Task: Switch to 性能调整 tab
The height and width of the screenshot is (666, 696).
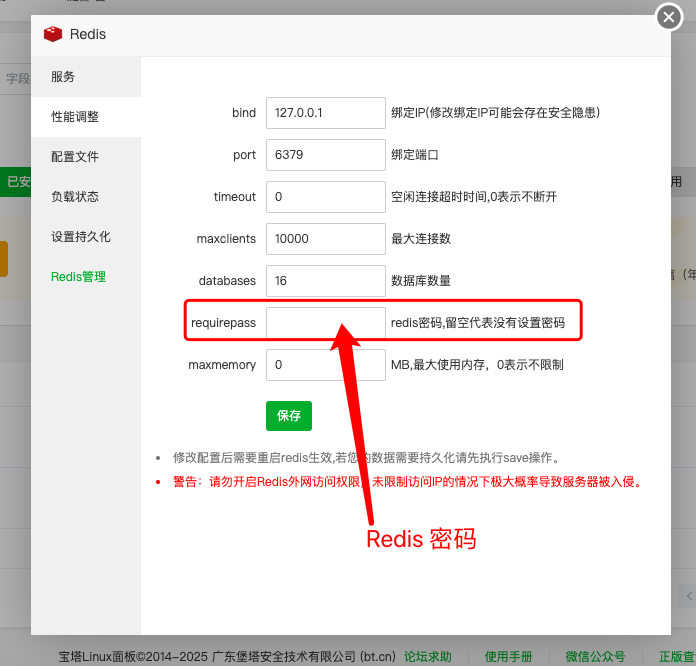Action: pyautogui.click(x=86, y=117)
